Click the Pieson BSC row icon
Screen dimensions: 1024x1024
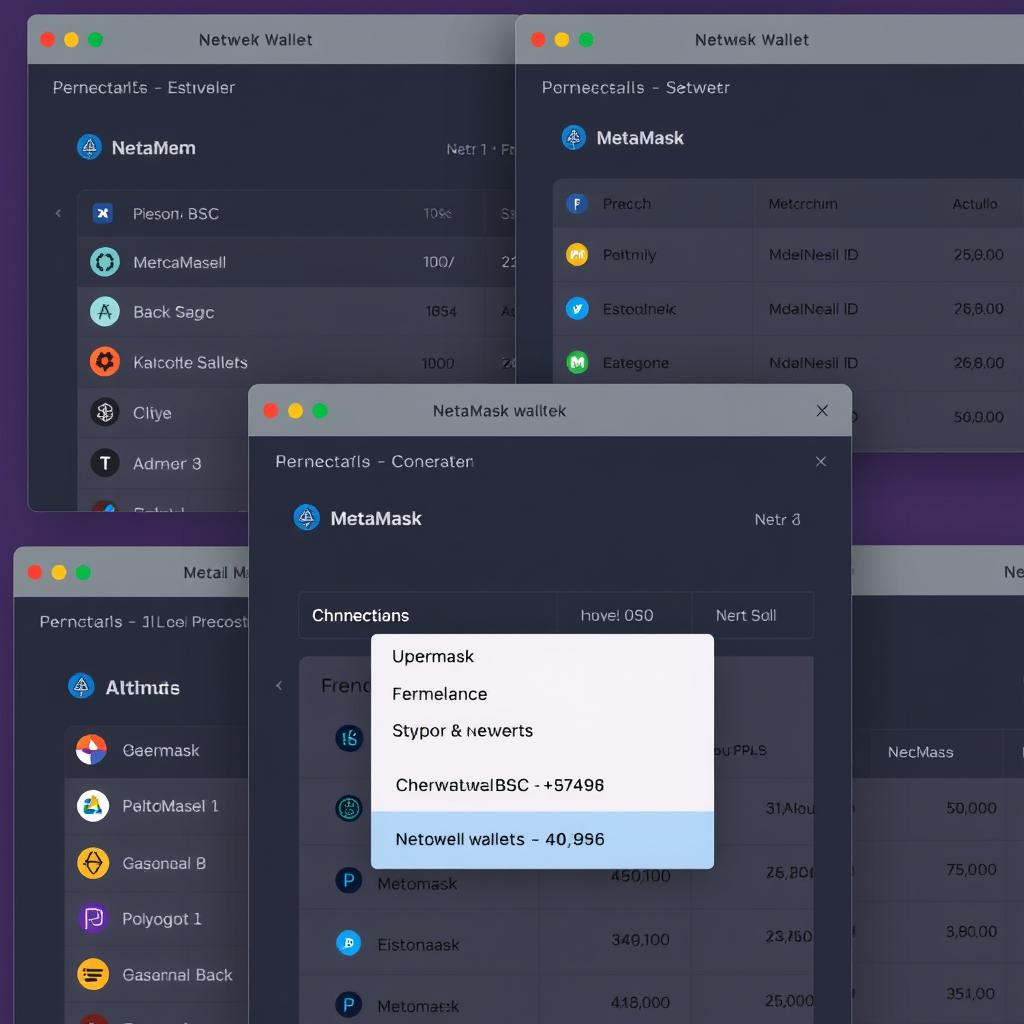coord(103,213)
